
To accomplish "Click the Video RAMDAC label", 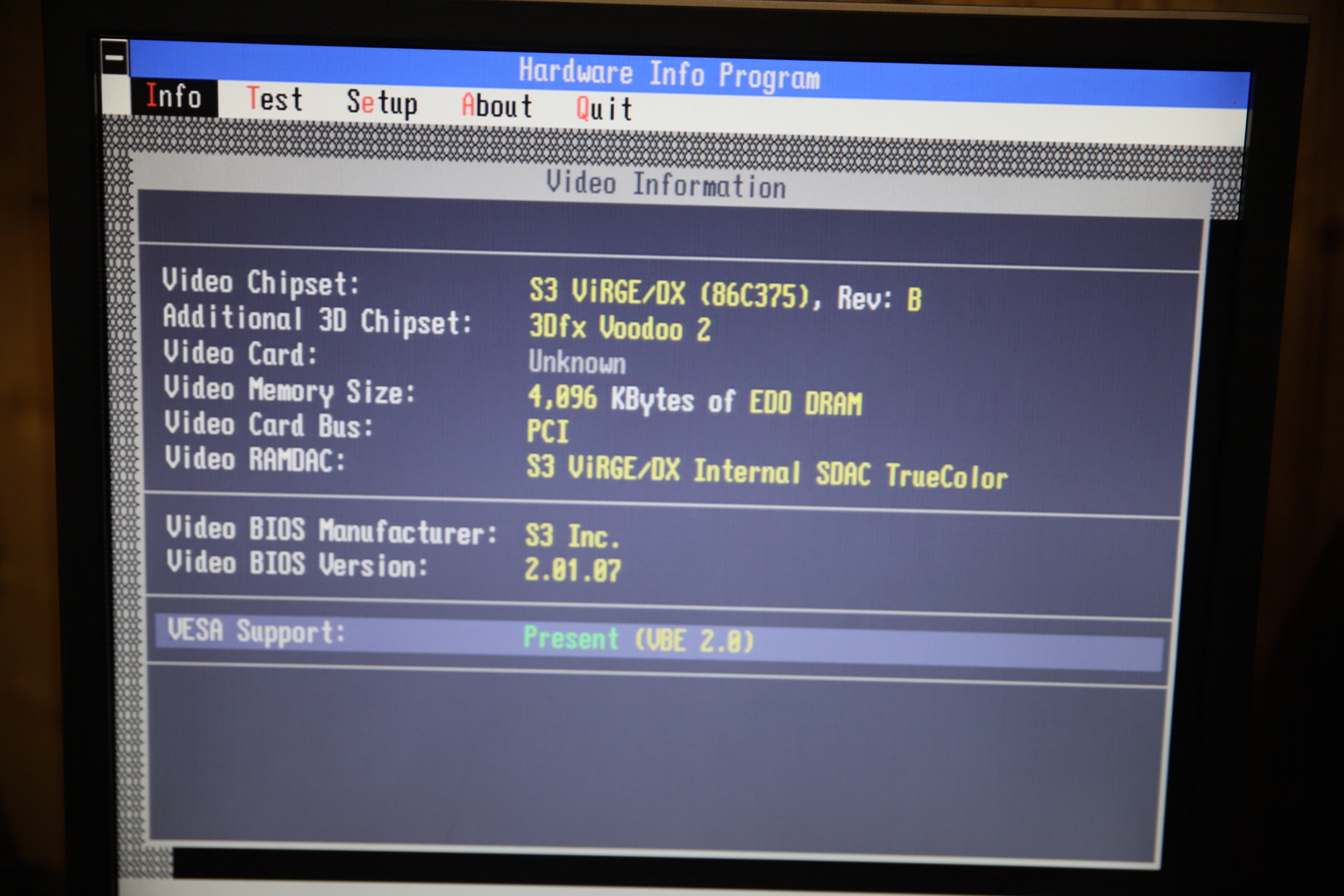I will tap(255, 459).
